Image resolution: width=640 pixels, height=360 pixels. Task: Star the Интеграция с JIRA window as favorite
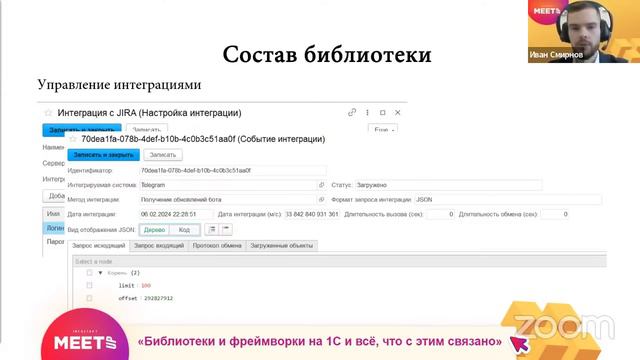(48, 113)
